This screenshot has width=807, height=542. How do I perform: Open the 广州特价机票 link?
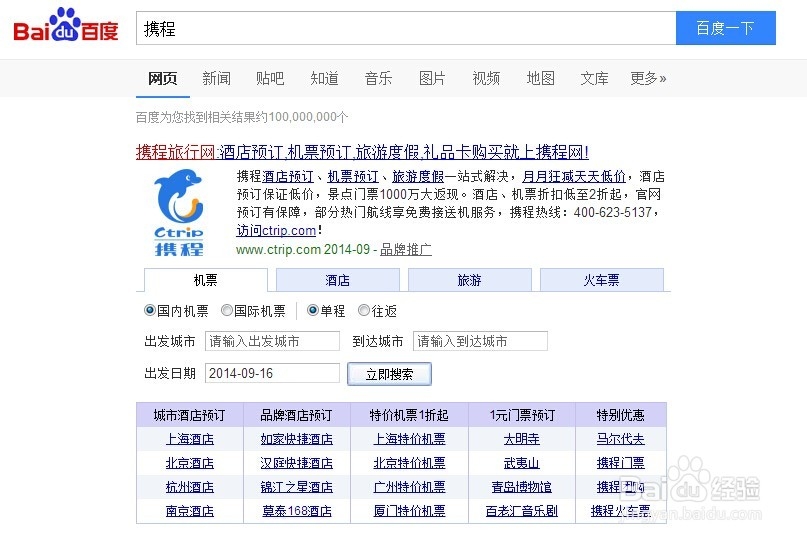410,487
